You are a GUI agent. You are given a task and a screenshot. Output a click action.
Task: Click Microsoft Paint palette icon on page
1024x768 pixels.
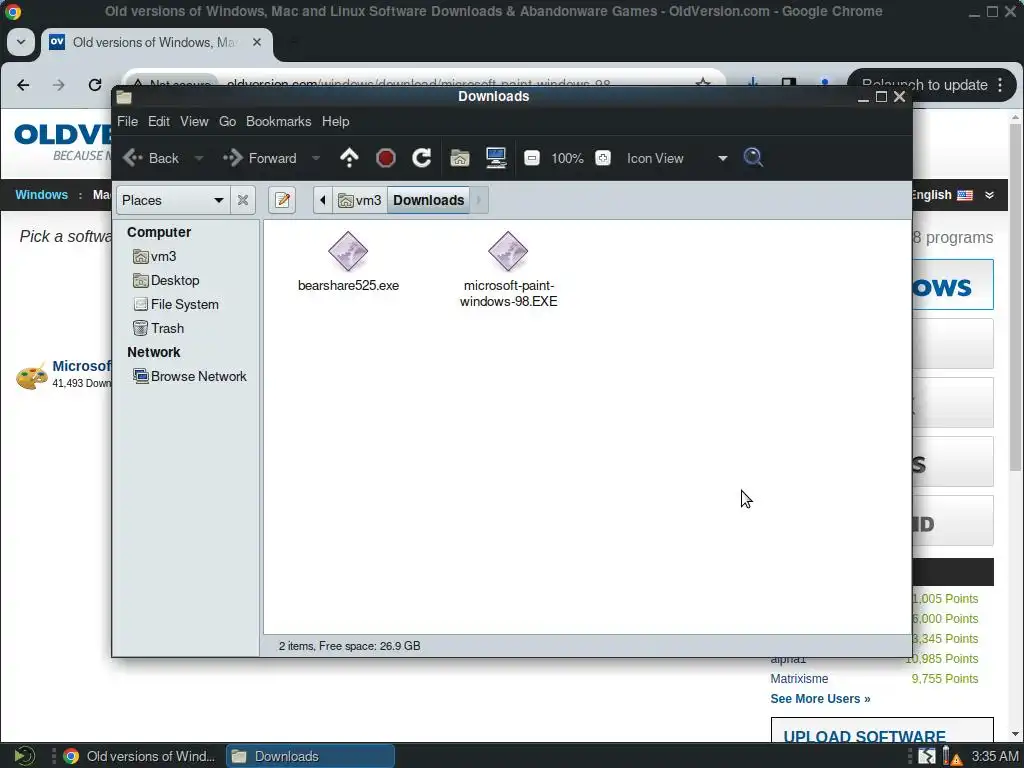(31, 377)
